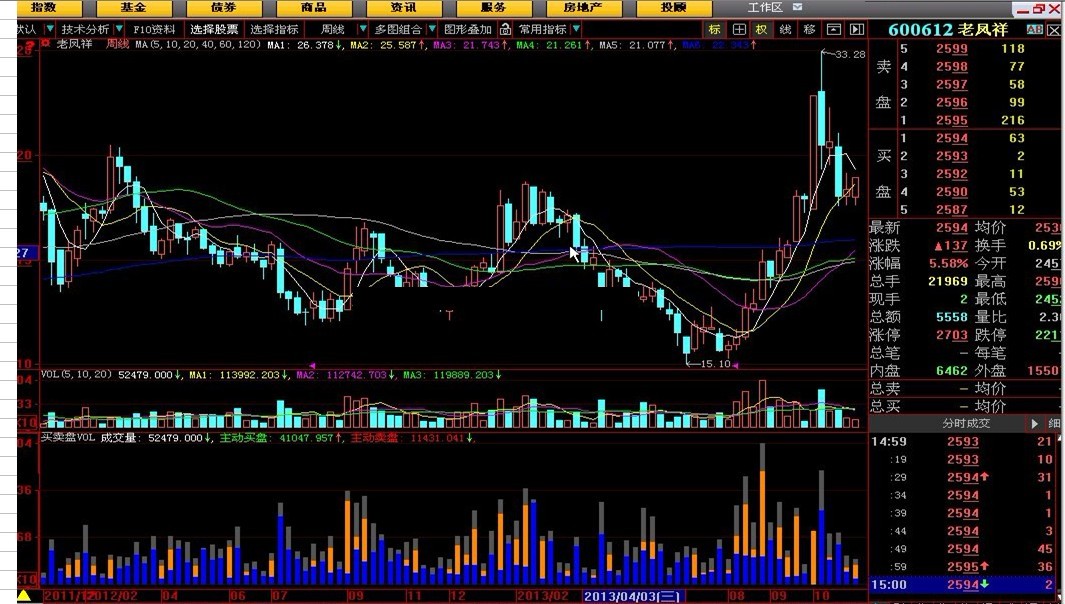This screenshot has height=604, width=1065.
Task: Switch to the 债券 bonds tab
Action: [x=224, y=7]
